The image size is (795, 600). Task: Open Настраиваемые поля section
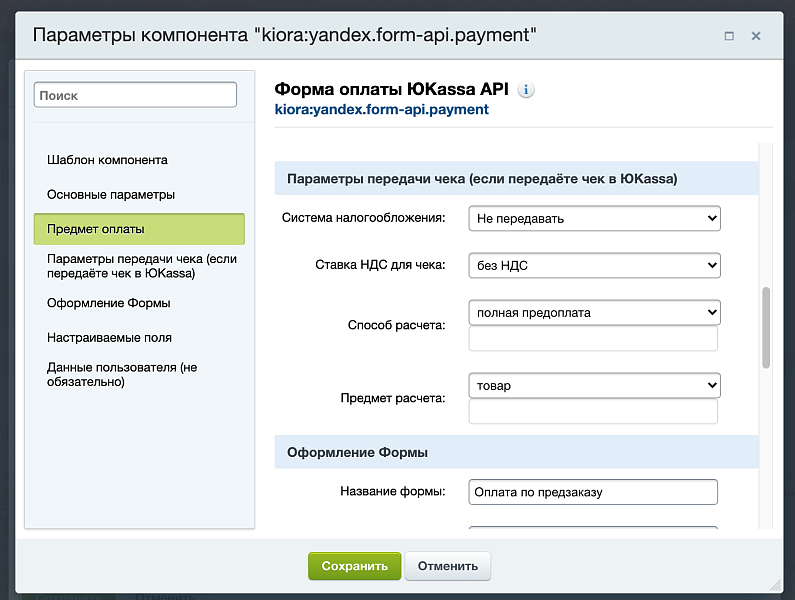click(x=109, y=338)
